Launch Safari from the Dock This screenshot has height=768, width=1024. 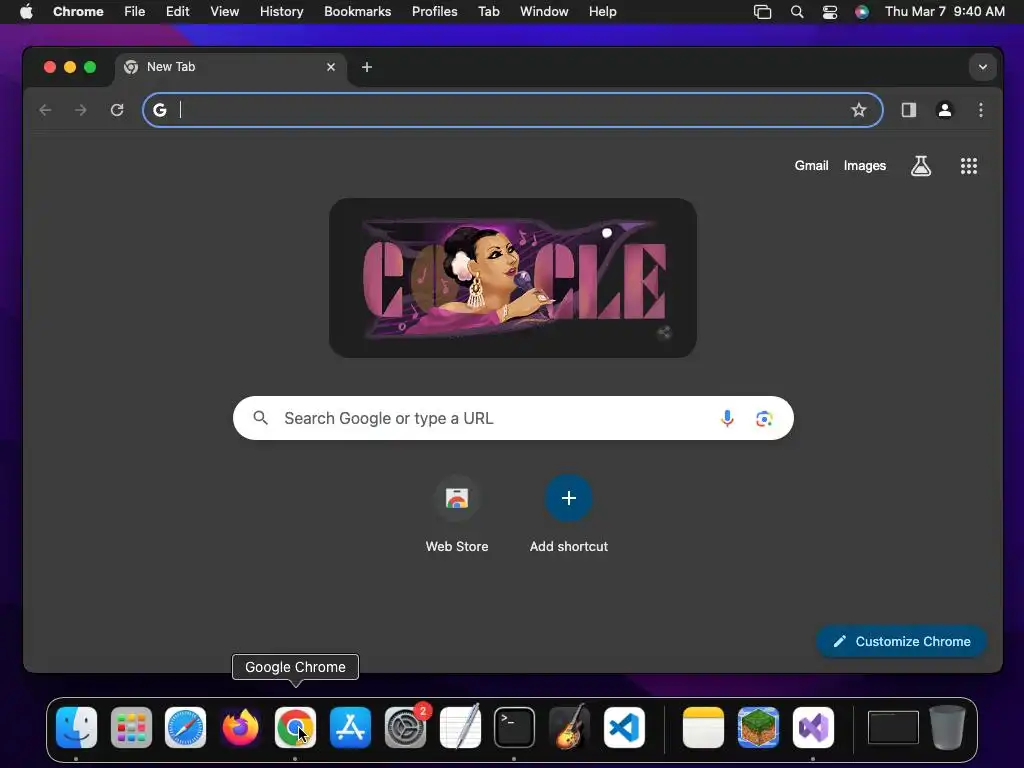coord(185,728)
